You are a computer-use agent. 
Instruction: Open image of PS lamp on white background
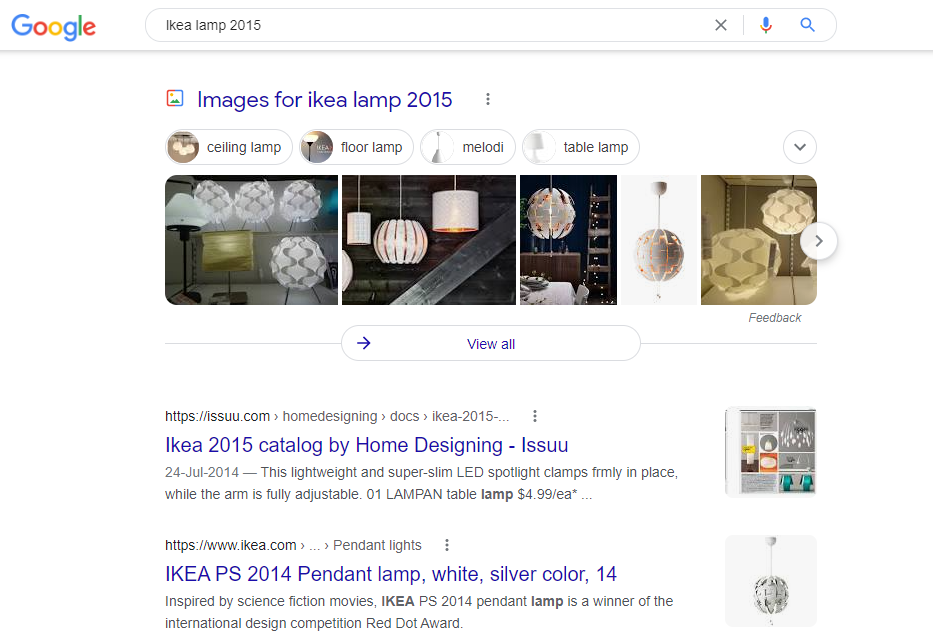tap(659, 240)
